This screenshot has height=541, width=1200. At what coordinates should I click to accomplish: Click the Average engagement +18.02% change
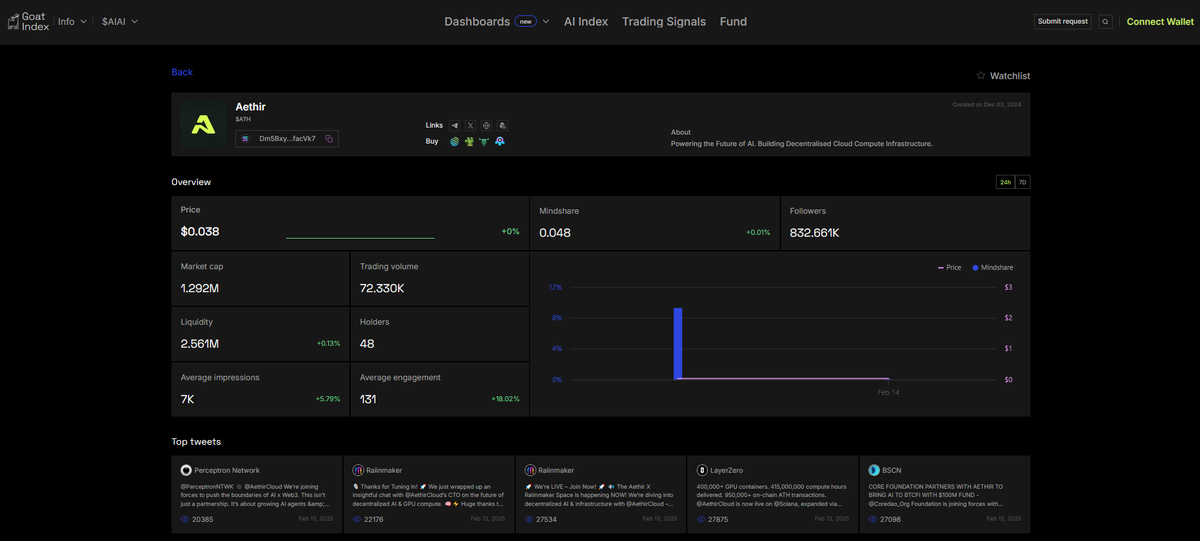(x=506, y=399)
